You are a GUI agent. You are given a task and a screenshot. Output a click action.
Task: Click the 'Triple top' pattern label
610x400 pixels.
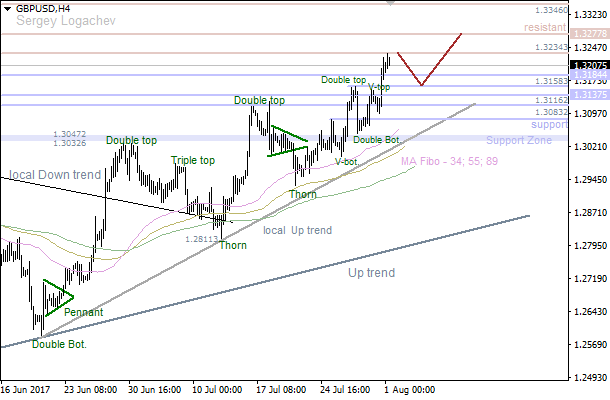tap(192, 160)
